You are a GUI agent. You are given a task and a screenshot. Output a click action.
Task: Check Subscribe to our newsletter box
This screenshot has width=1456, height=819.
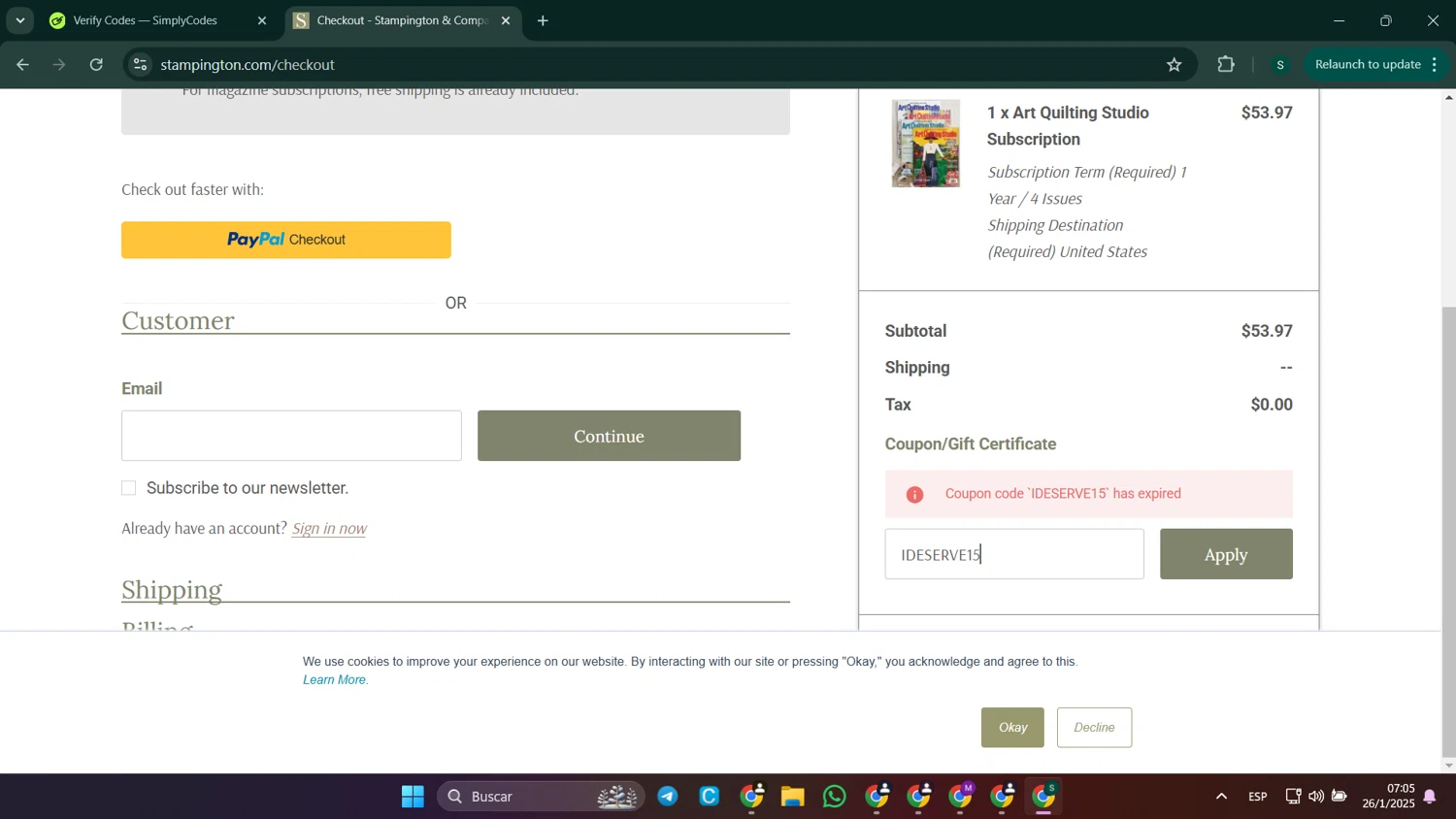(x=128, y=488)
